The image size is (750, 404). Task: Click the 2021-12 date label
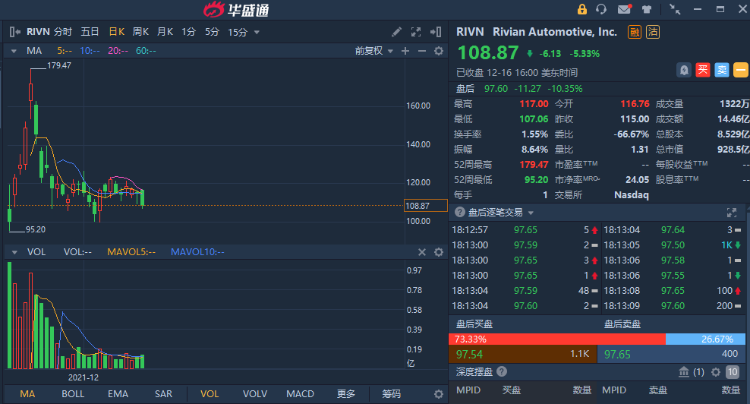83,378
